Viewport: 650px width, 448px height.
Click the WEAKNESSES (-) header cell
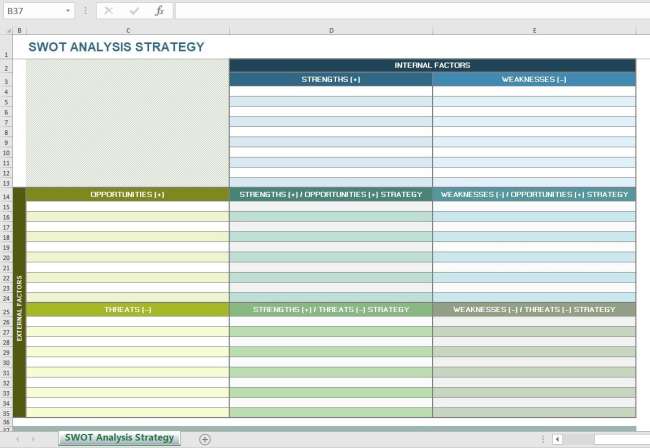[x=534, y=79]
